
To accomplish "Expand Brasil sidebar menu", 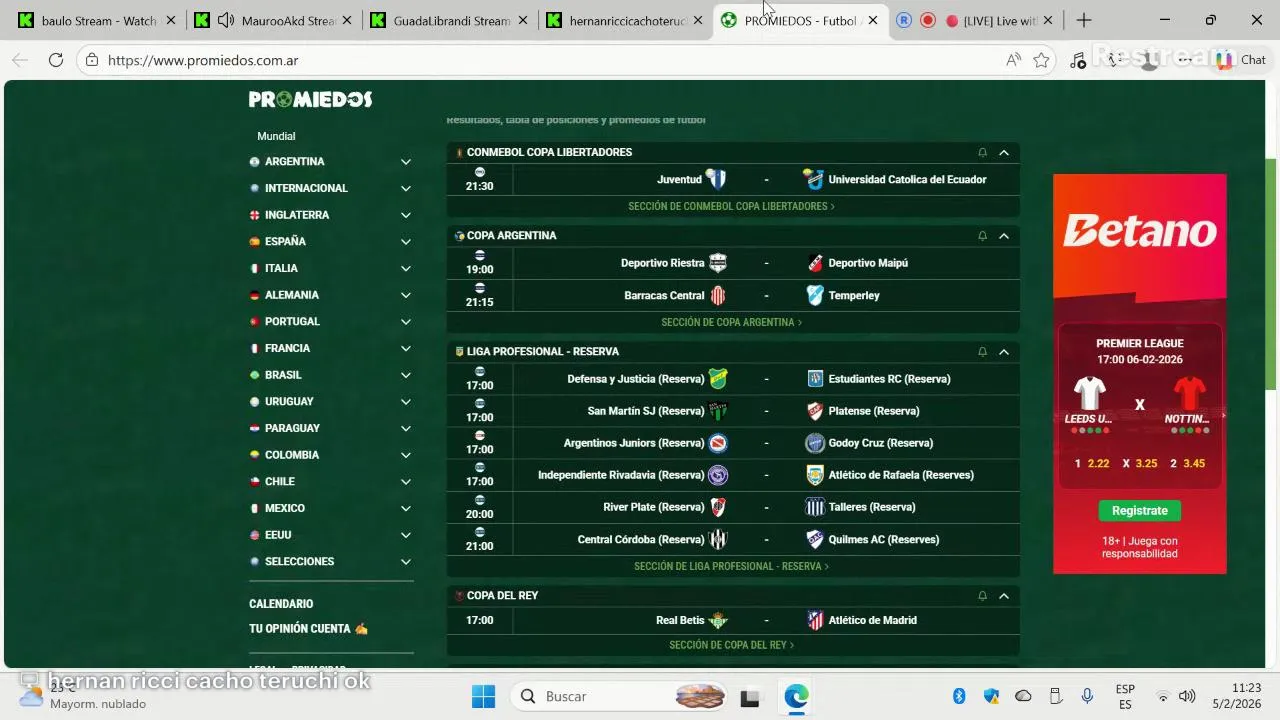I will pos(406,375).
